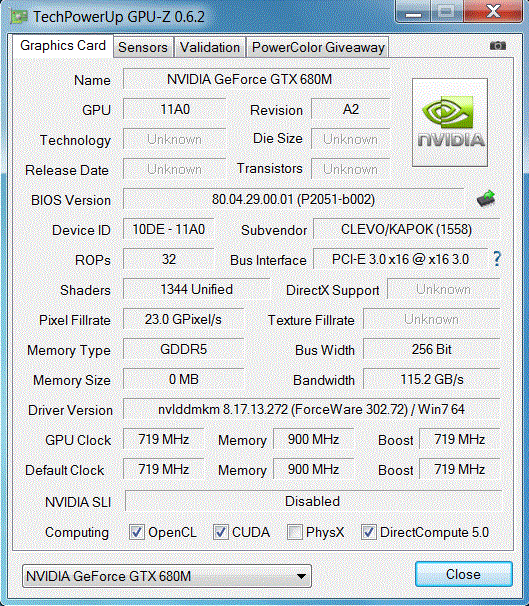Click the GPU value 11A0
The width and height of the screenshot is (529, 606).
point(175,109)
